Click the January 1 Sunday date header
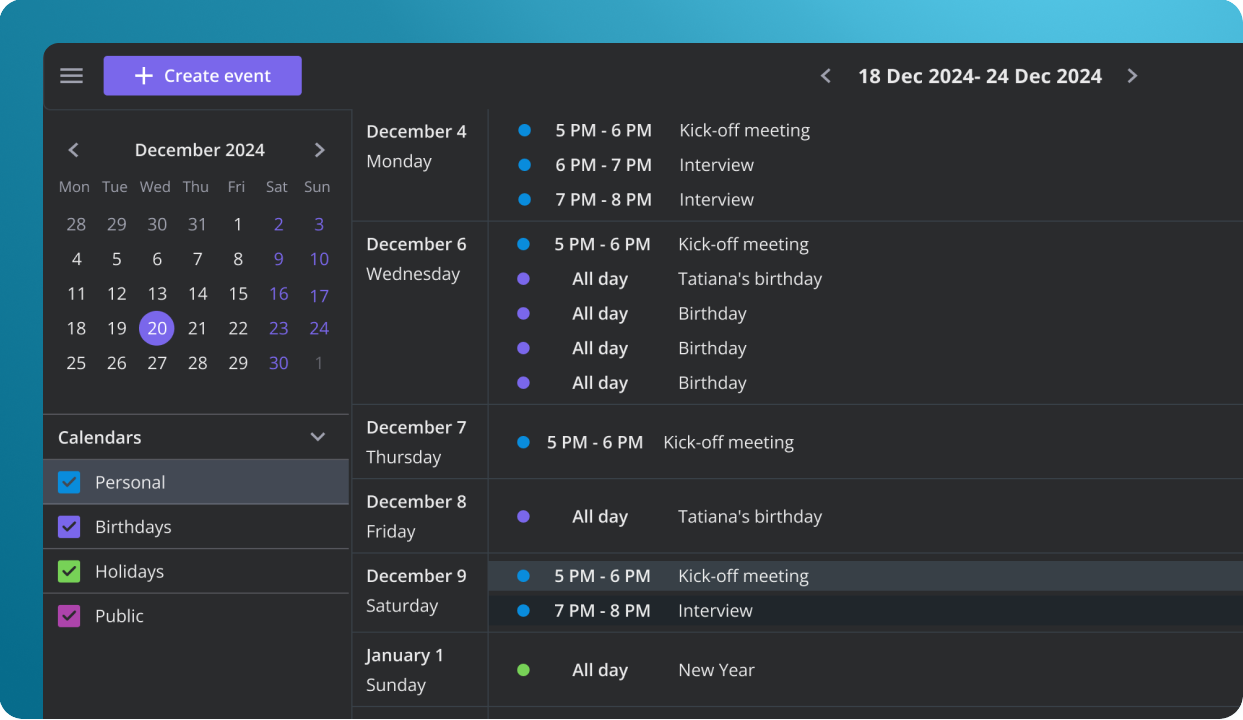The height and width of the screenshot is (720, 1243). 405,670
